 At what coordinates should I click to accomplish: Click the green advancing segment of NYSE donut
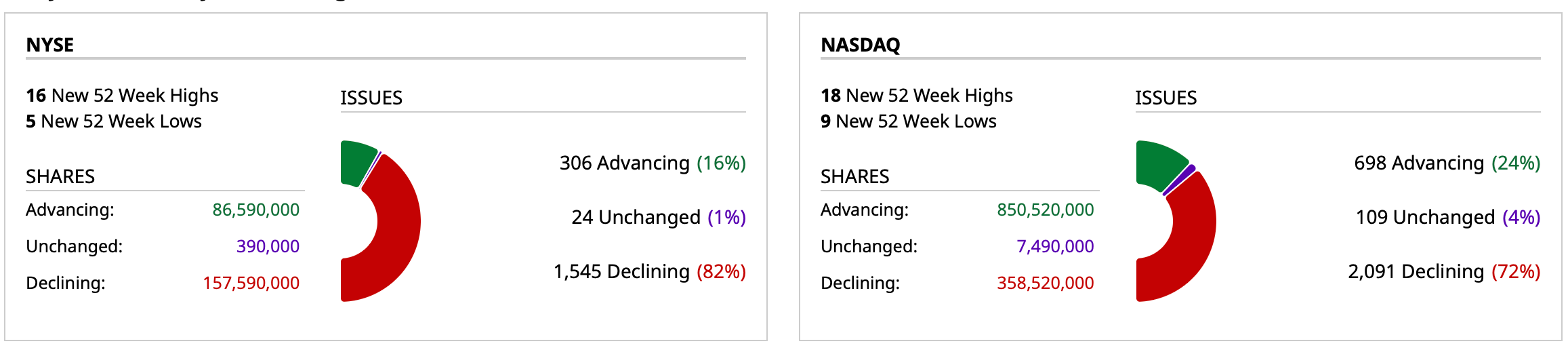click(x=356, y=162)
